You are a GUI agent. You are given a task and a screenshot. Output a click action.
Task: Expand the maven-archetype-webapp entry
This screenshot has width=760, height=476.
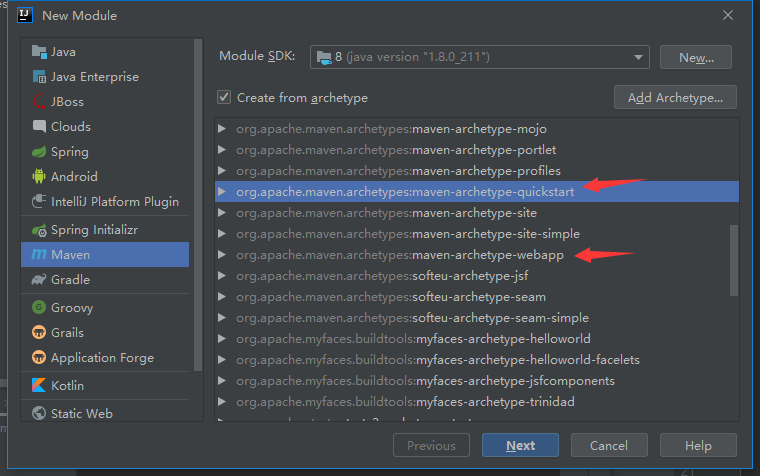(x=222, y=255)
